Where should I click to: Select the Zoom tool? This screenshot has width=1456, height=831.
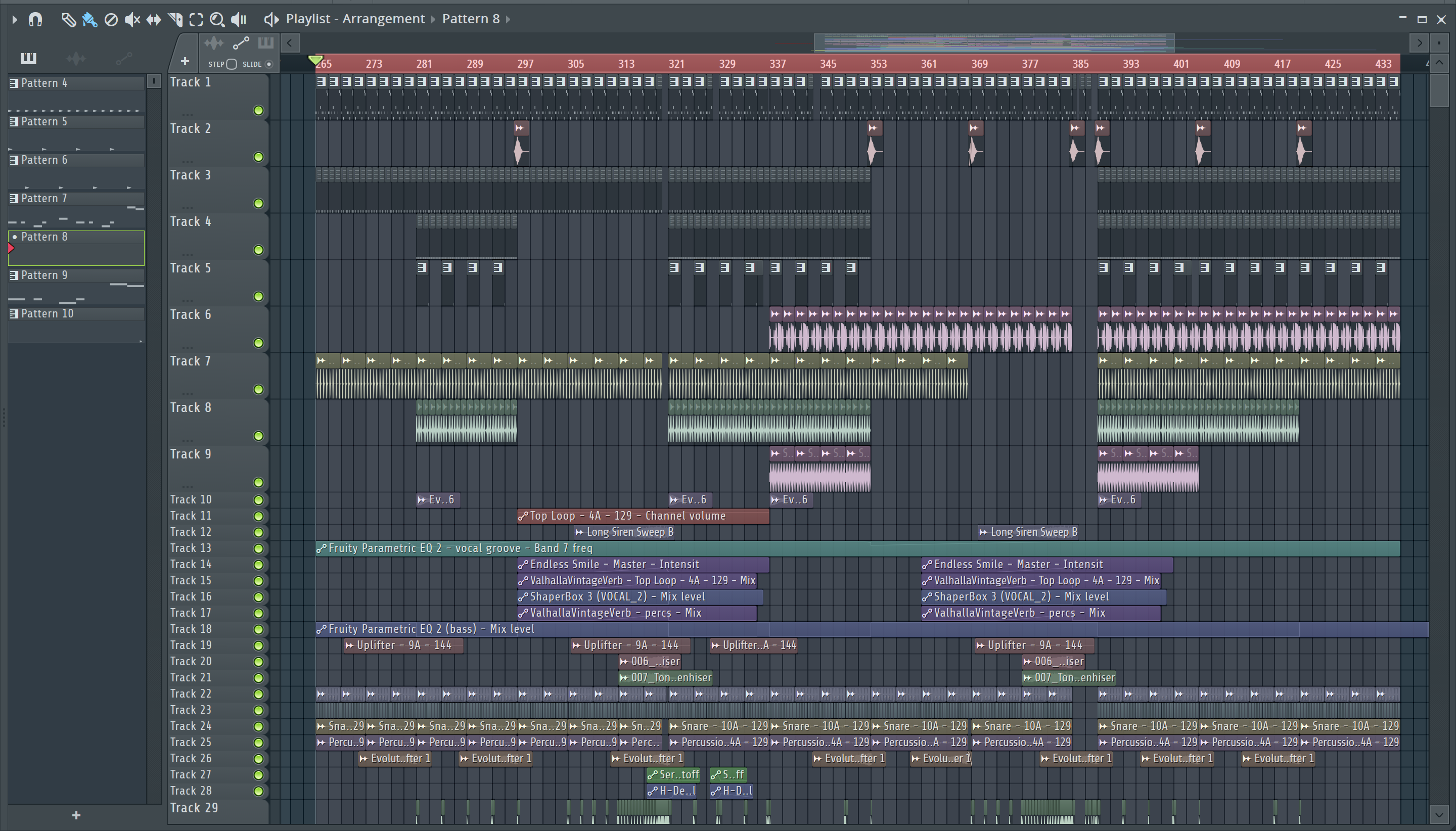point(217,20)
